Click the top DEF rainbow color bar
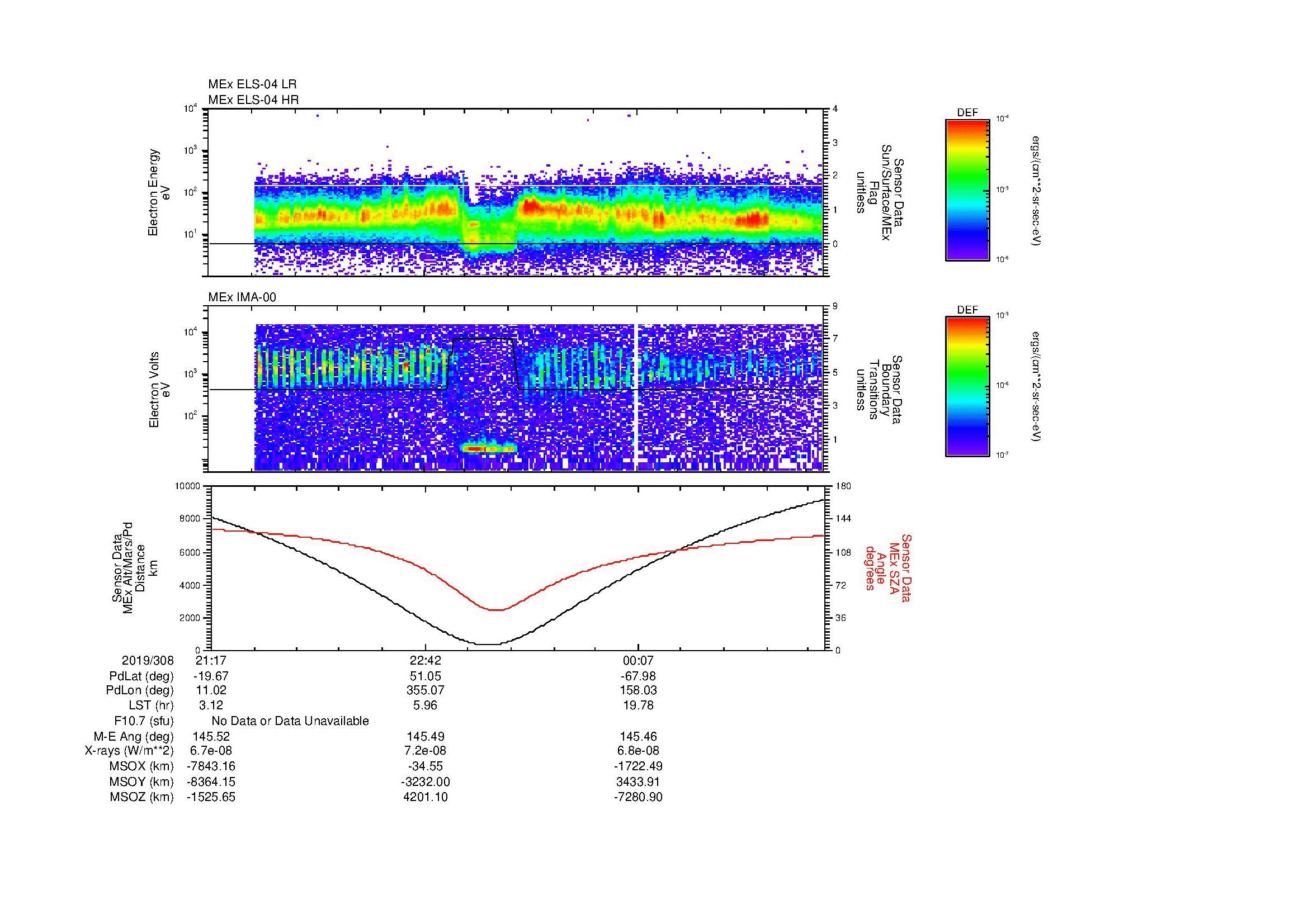Image resolution: width=1308 pixels, height=924 pixels. tap(967, 189)
